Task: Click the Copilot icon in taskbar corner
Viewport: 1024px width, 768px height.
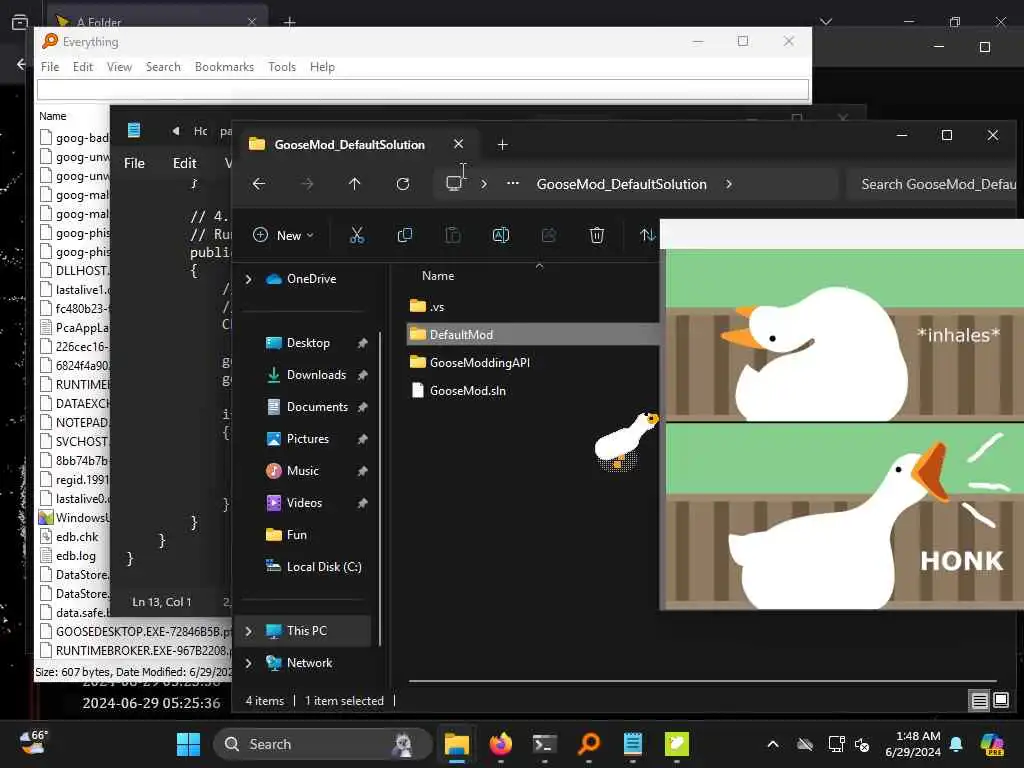Action: tap(992, 744)
